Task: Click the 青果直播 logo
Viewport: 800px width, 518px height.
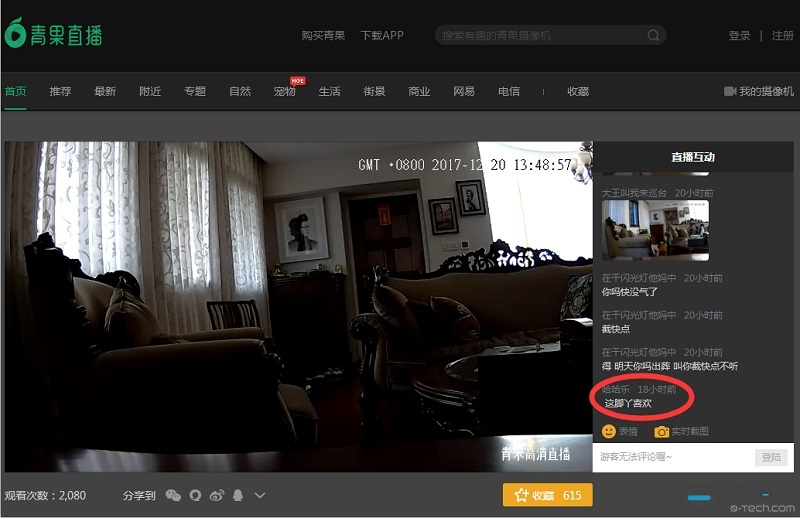Action: pos(53,34)
